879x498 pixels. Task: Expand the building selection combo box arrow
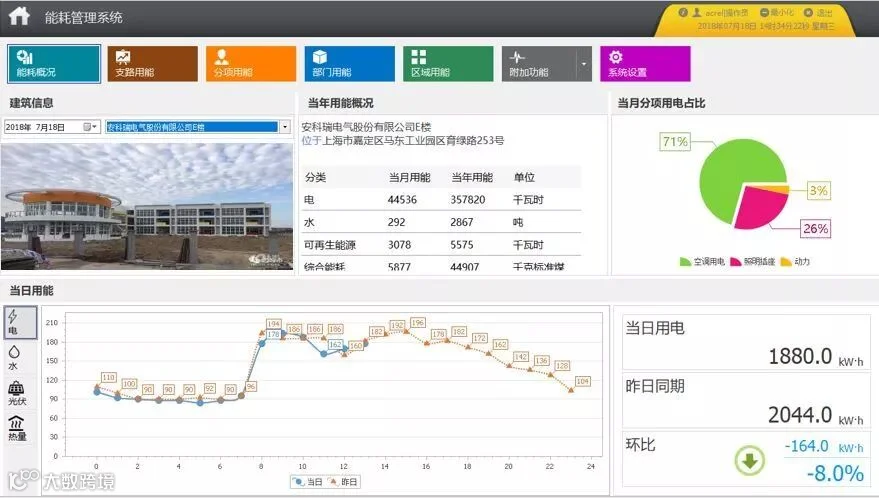285,127
